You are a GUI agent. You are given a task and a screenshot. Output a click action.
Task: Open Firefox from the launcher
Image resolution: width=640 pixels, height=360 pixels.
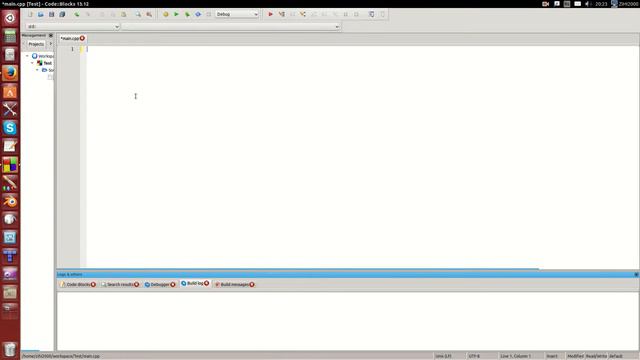pos(10,73)
